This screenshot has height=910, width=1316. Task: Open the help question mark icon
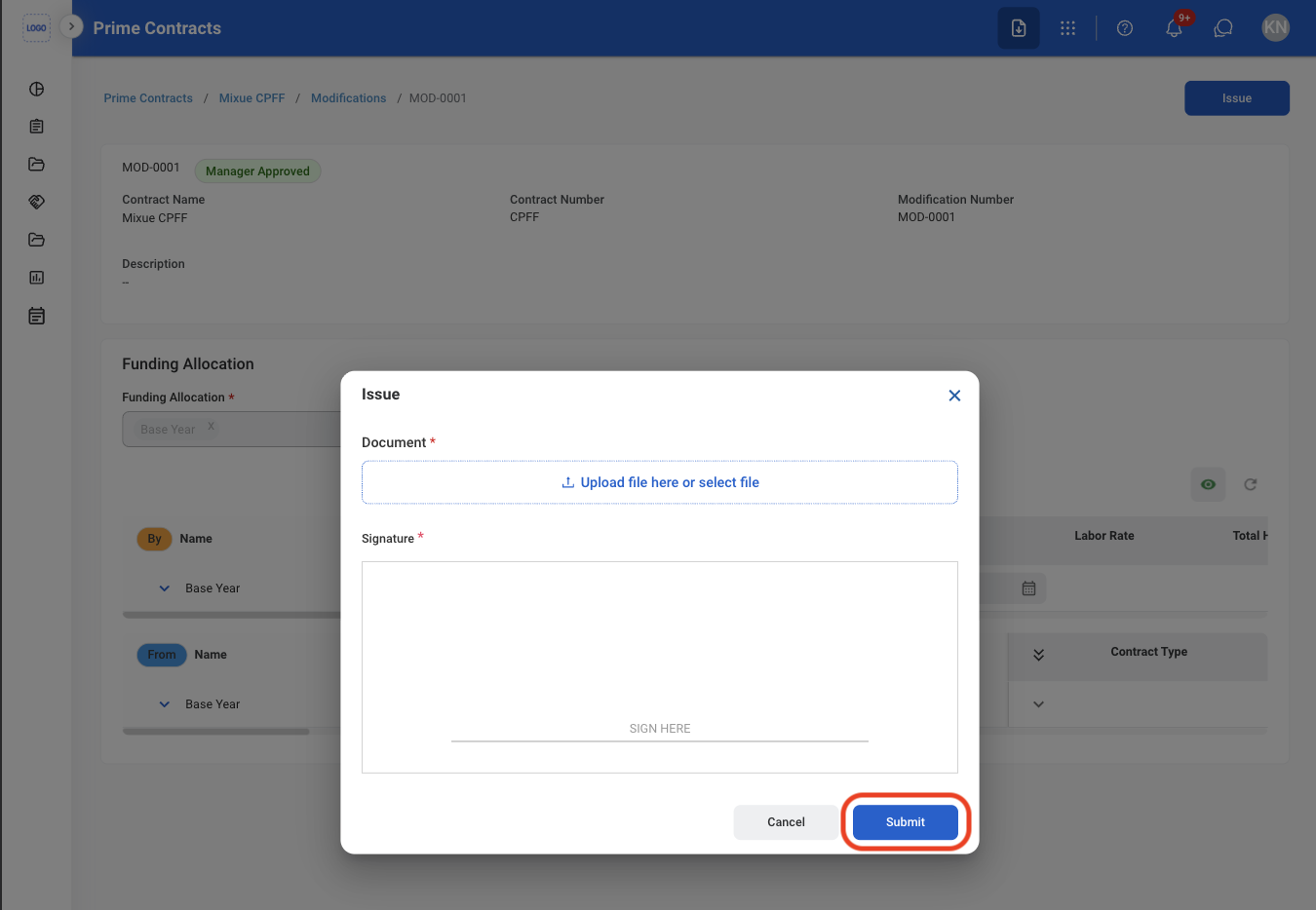1125,28
